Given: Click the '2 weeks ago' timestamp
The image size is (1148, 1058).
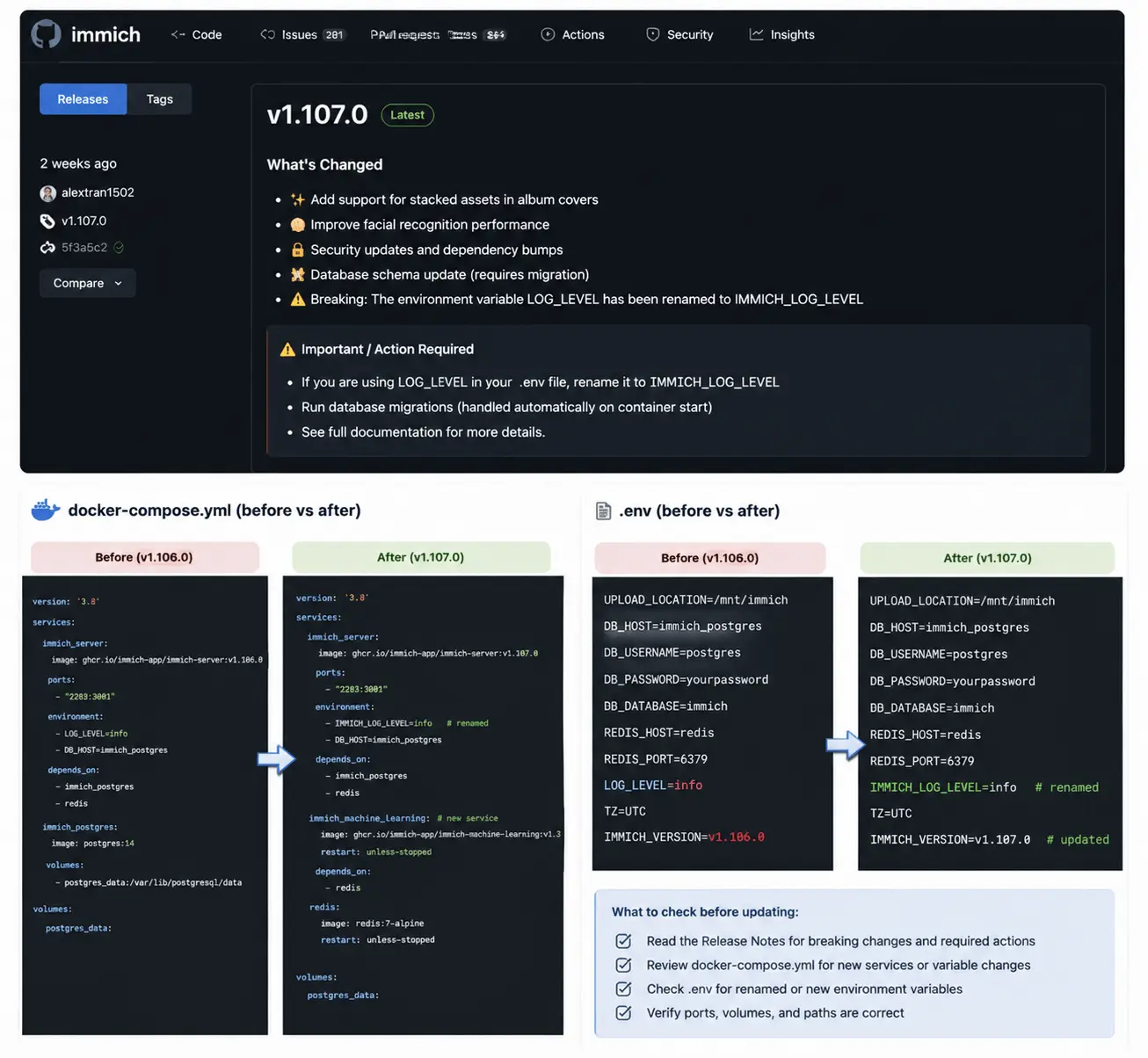Looking at the screenshot, I should (78, 163).
